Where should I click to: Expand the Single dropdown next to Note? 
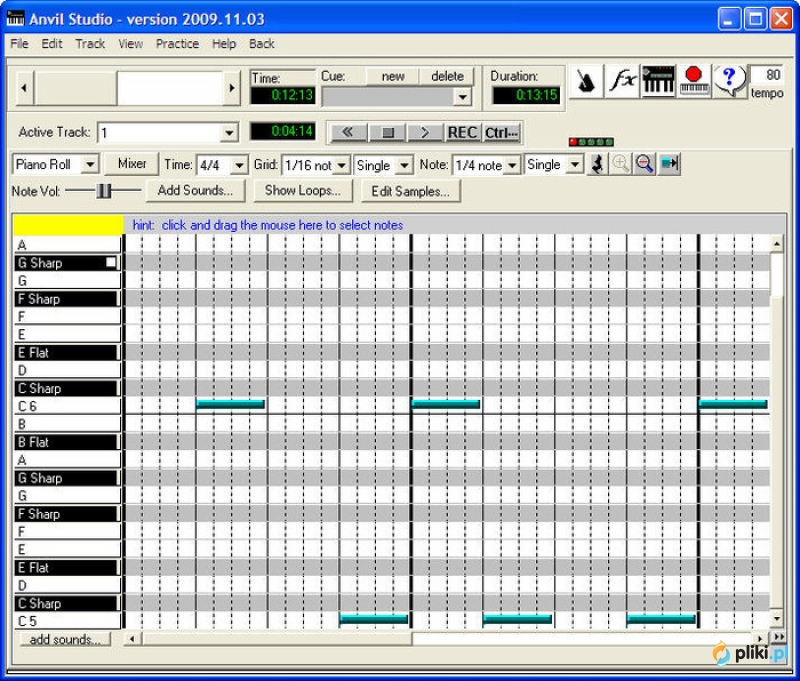pyautogui.click(x=575, y=165)
